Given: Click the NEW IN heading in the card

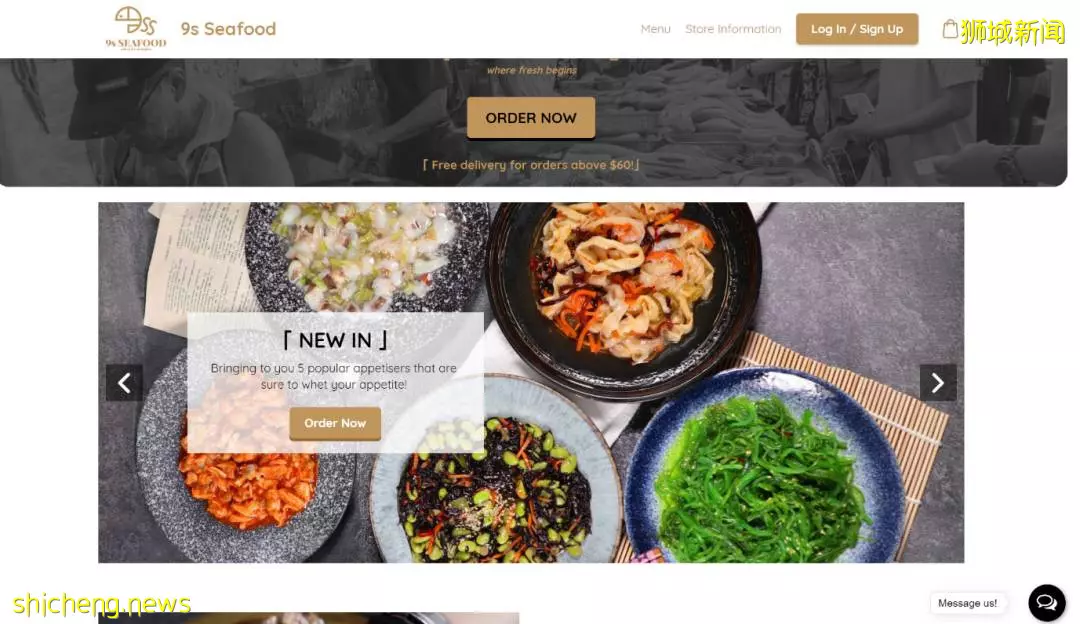Looking at the screenshot, I should point(335,340).
